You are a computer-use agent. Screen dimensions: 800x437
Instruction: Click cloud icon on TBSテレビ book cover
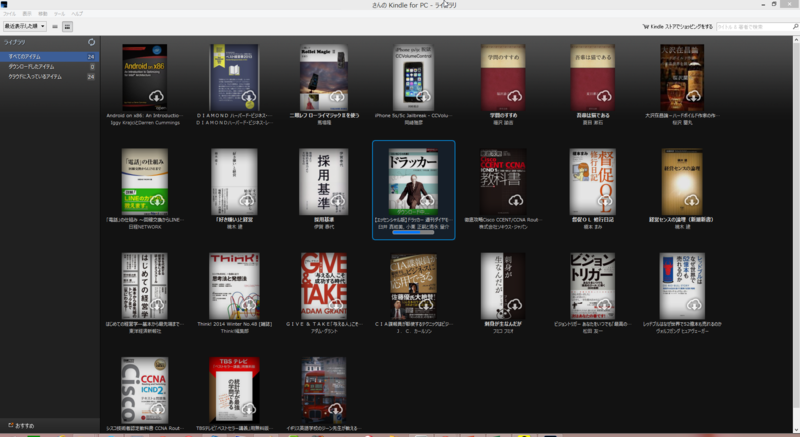[248, 409]
